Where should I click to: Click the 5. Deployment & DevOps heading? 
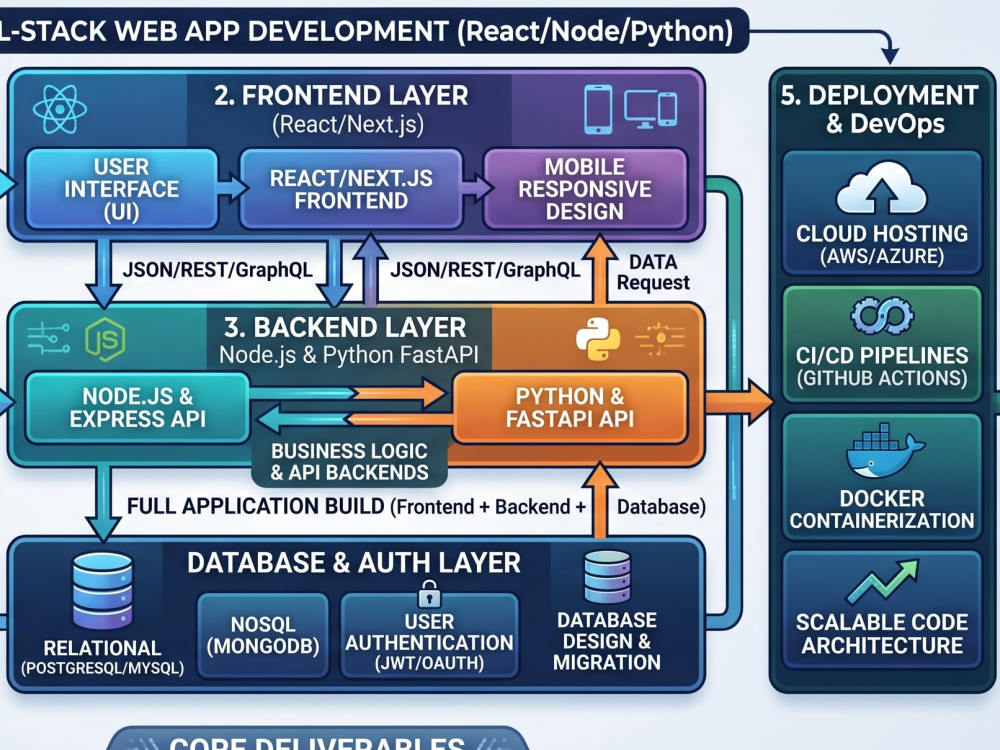click(x=880, y=109)
